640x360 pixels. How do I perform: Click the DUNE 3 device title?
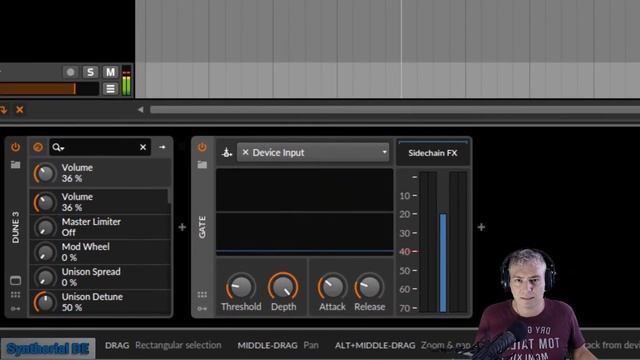pos(16,227)
